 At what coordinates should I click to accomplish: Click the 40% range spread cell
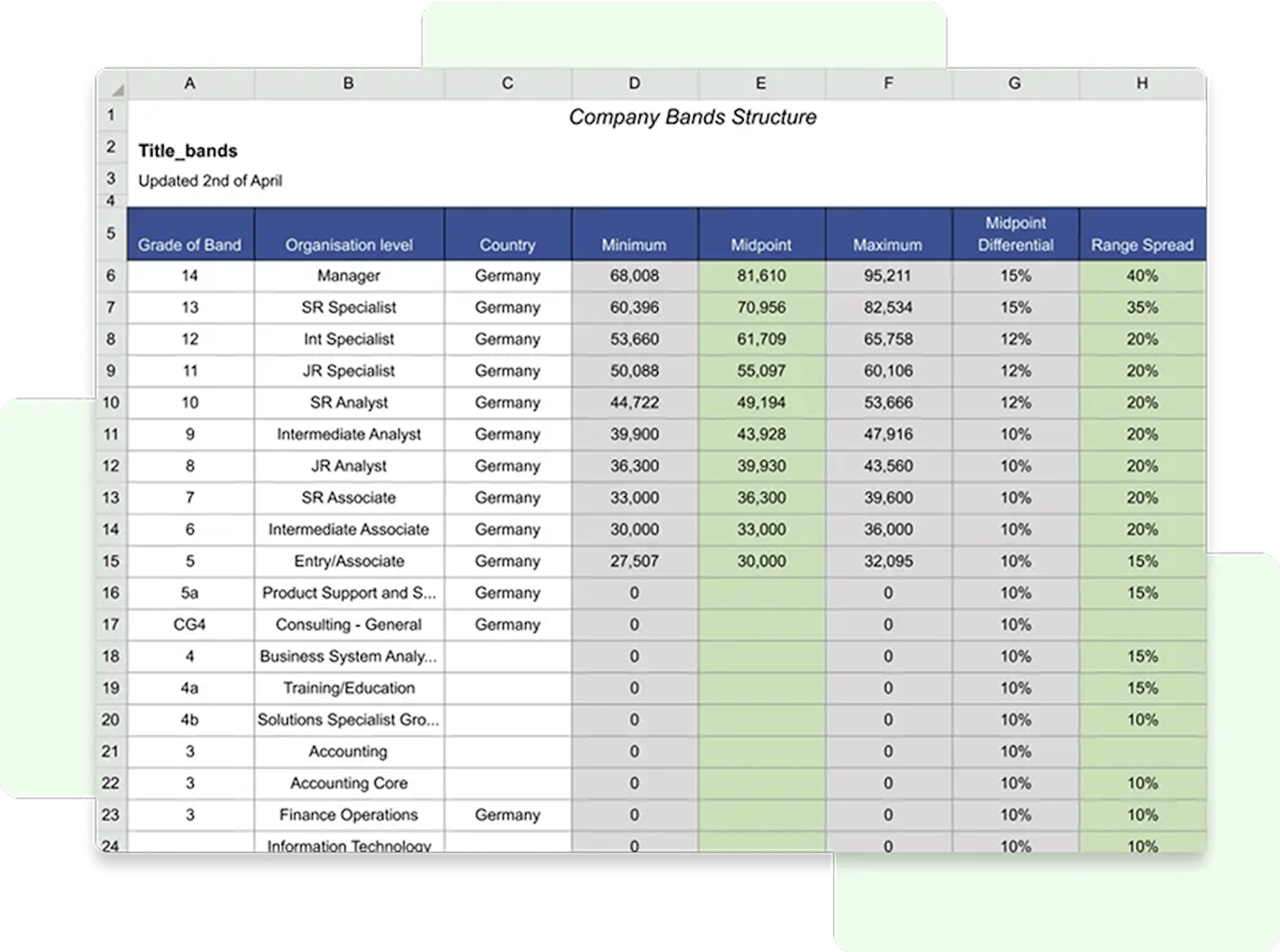click(1141, 275)
